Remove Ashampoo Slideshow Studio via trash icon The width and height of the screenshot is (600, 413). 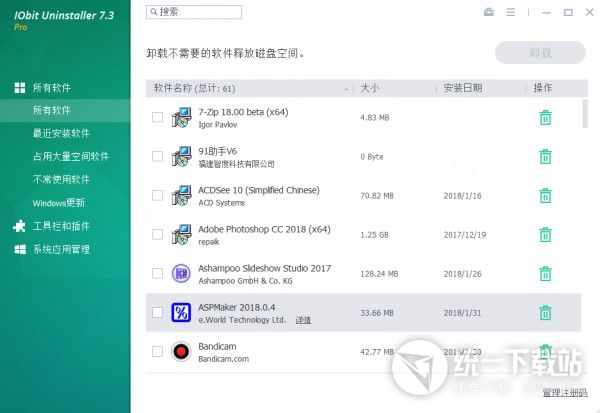point(545,274)
